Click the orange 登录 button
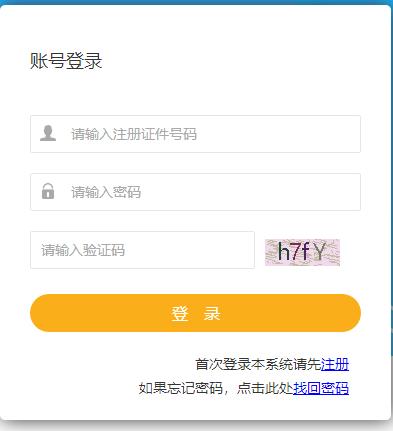Image resolution: width=393 pixels, height=431 pixels. [x=195, y=313]
